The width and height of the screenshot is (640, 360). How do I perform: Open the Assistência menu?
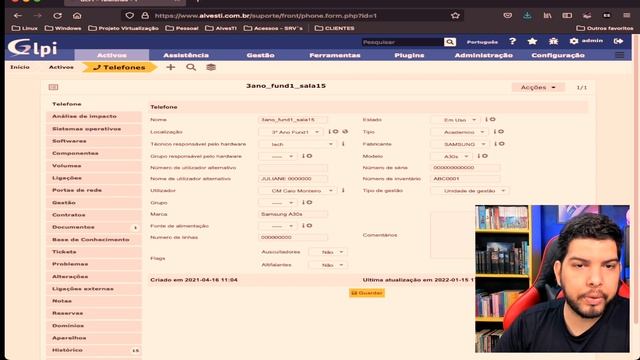186,55
